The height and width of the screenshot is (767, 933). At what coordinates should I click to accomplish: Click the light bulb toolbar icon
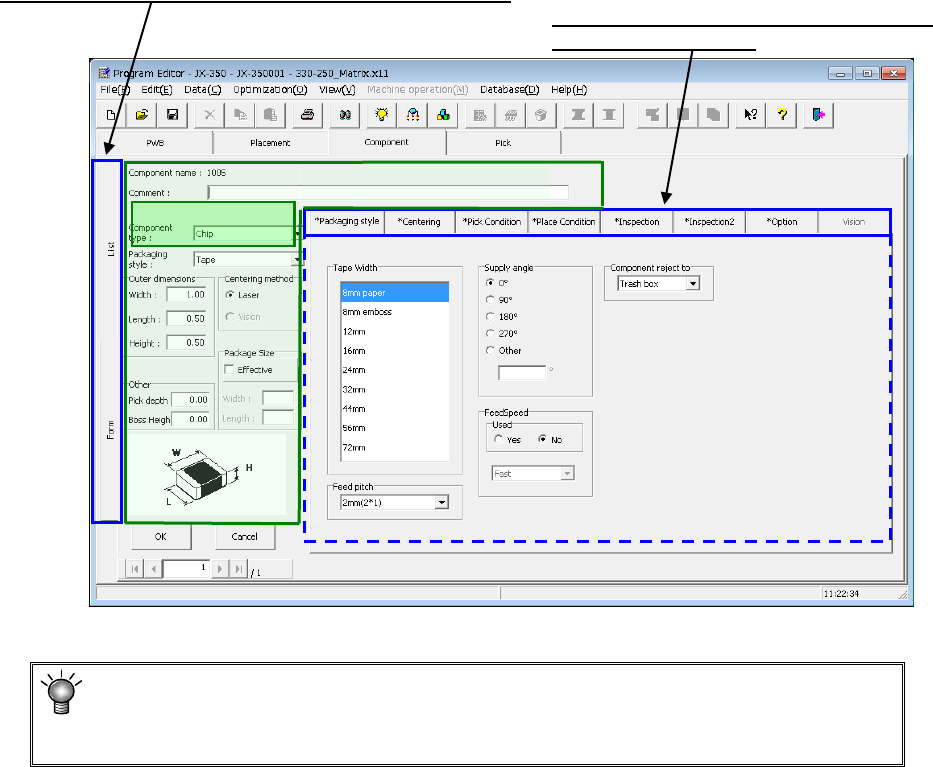(x=381, y=115)
